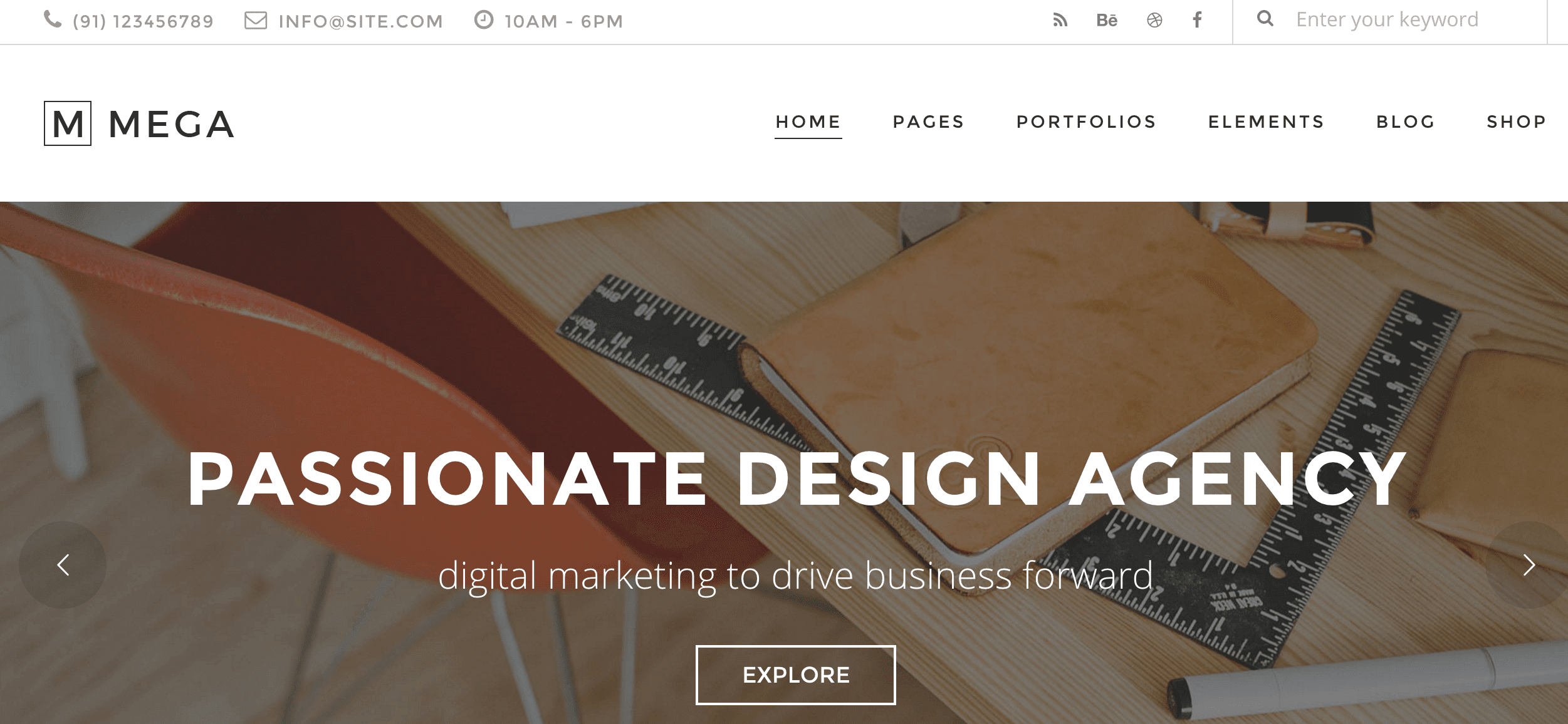Click the boxed M logo icon
The width and height of the screenshot is (1568, 724).
point(68,123)
